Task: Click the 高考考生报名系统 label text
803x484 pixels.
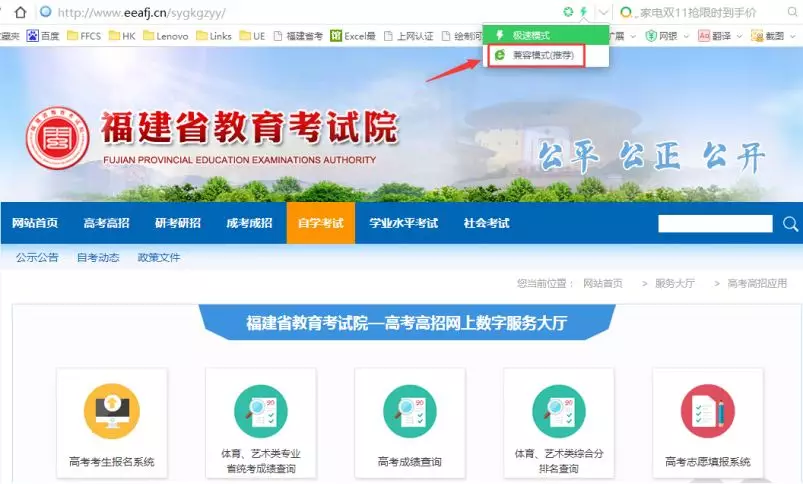Action: pos(112,461)
